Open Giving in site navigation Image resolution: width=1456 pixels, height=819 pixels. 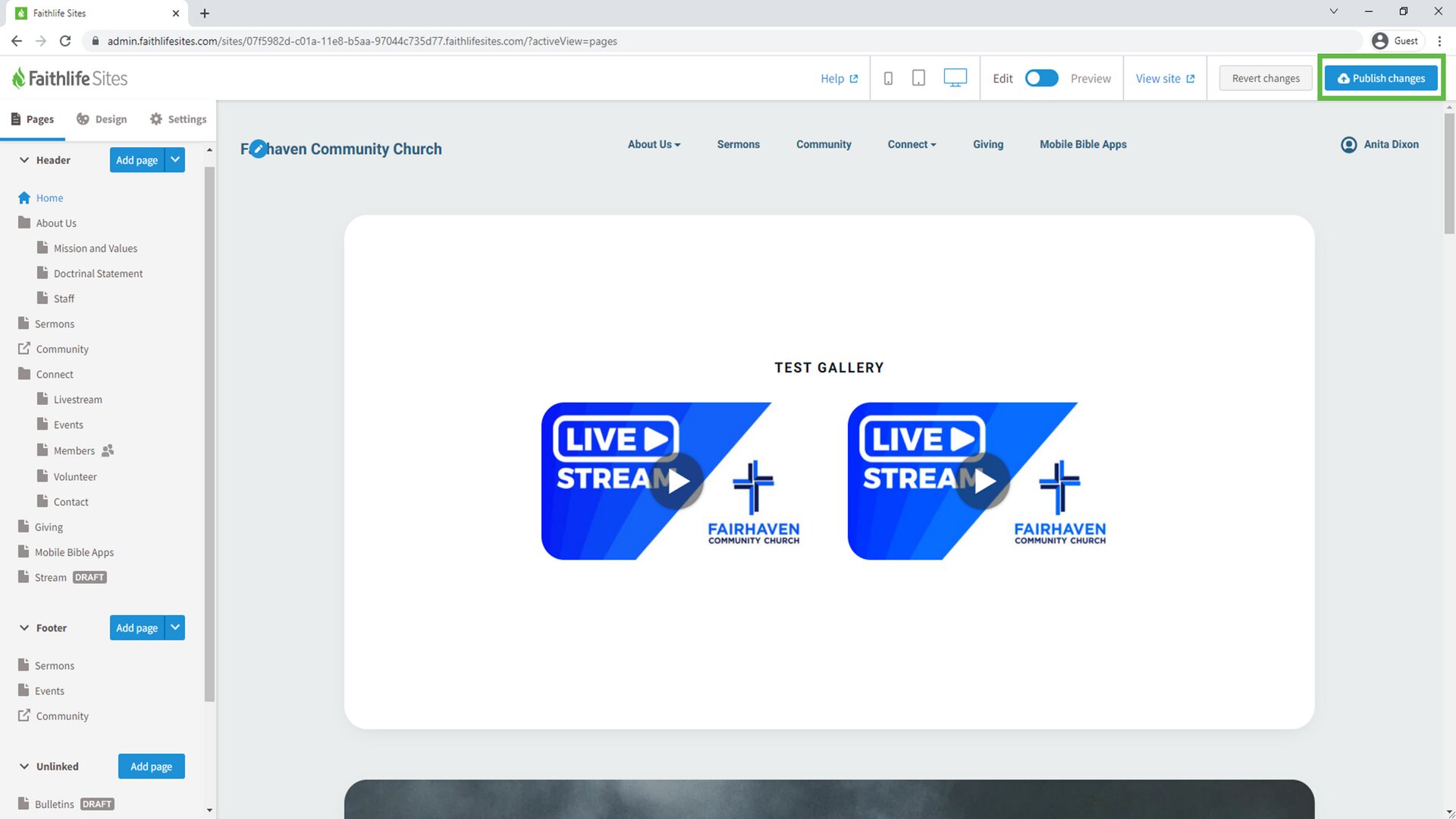988,144
